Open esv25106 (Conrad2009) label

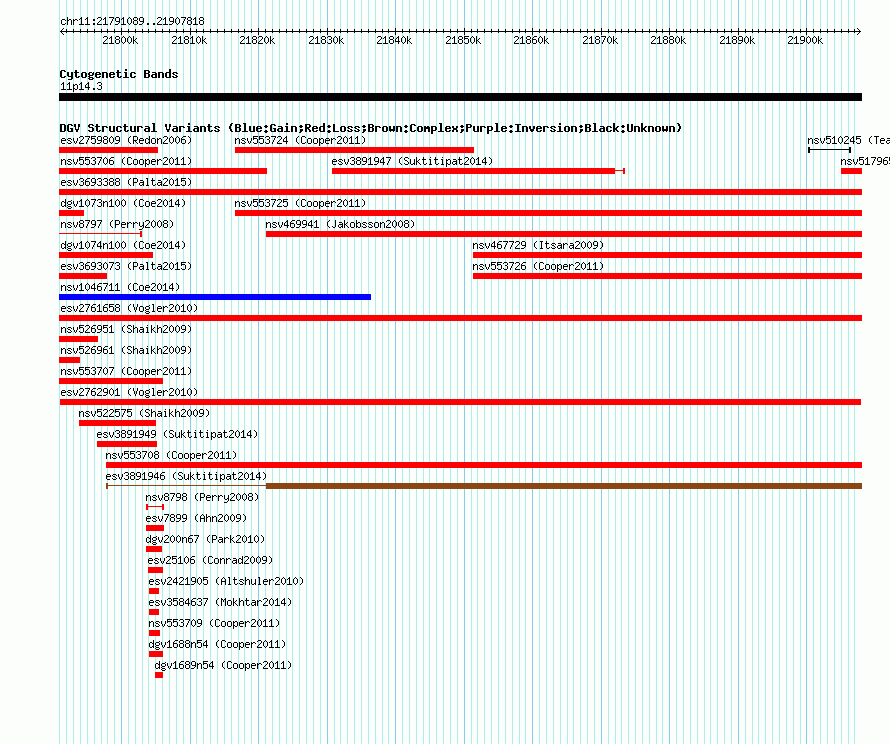(x=210, y=560)
